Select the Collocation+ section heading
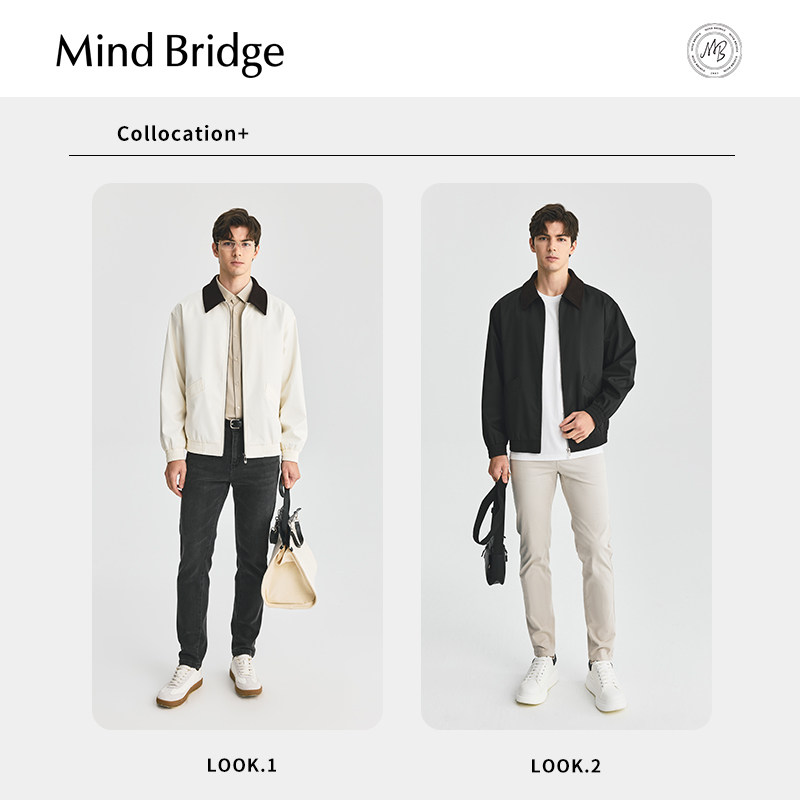This screenshot has width=800, height=800. click(183, 134)
